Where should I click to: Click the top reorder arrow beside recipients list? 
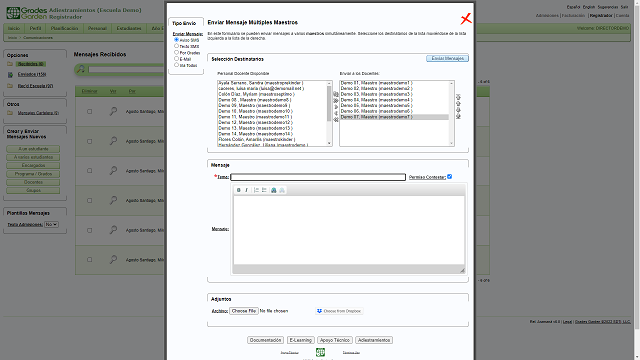point(458,97)
